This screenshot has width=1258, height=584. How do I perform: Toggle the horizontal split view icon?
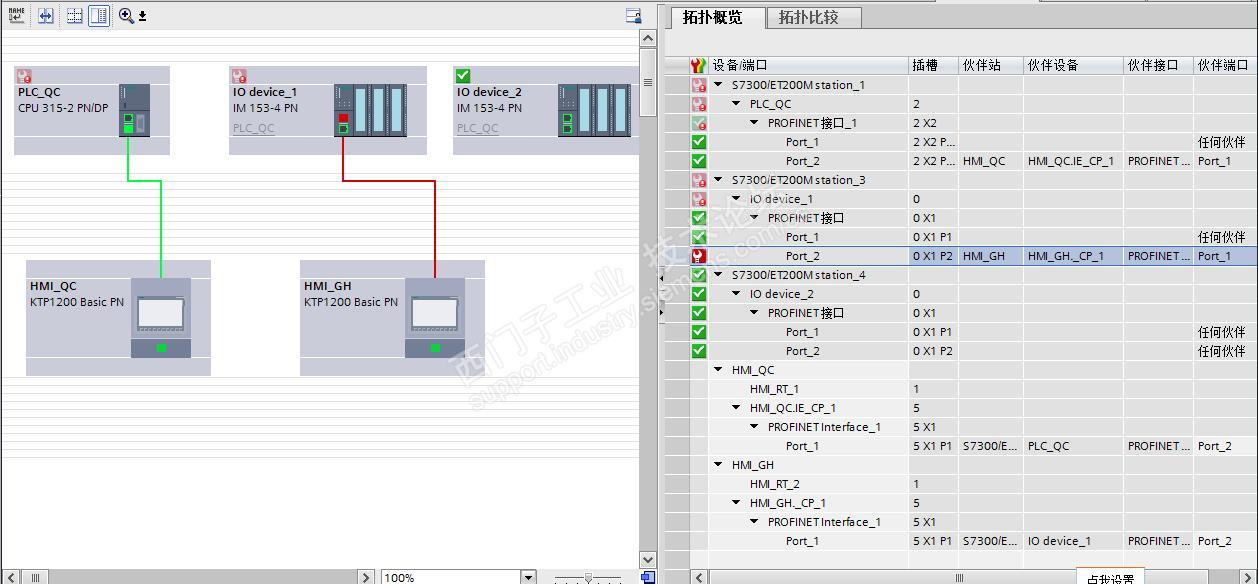[x=75, y=15]
